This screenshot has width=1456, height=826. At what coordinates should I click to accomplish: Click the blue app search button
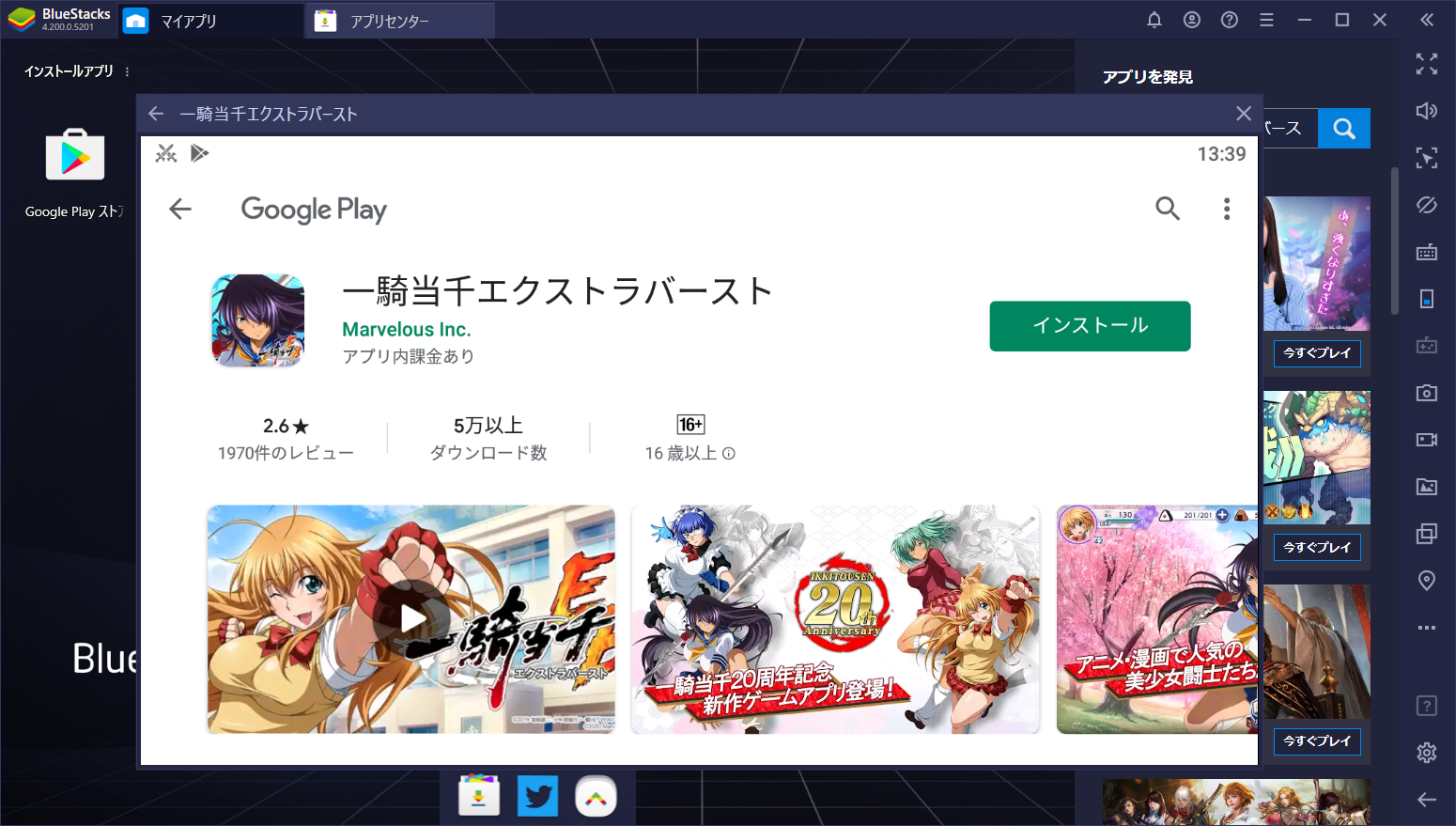pyautogui.click(x=1344, y=129)
